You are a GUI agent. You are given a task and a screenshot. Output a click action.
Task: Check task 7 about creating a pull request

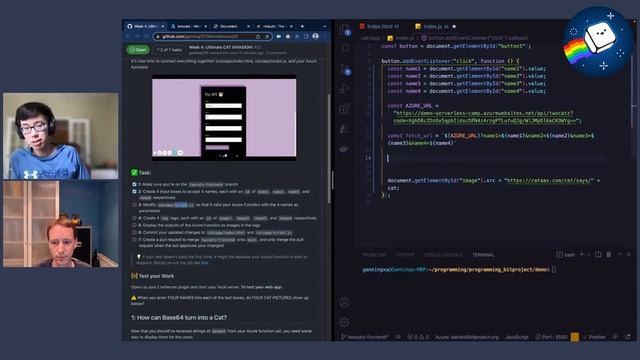(134, 240)
